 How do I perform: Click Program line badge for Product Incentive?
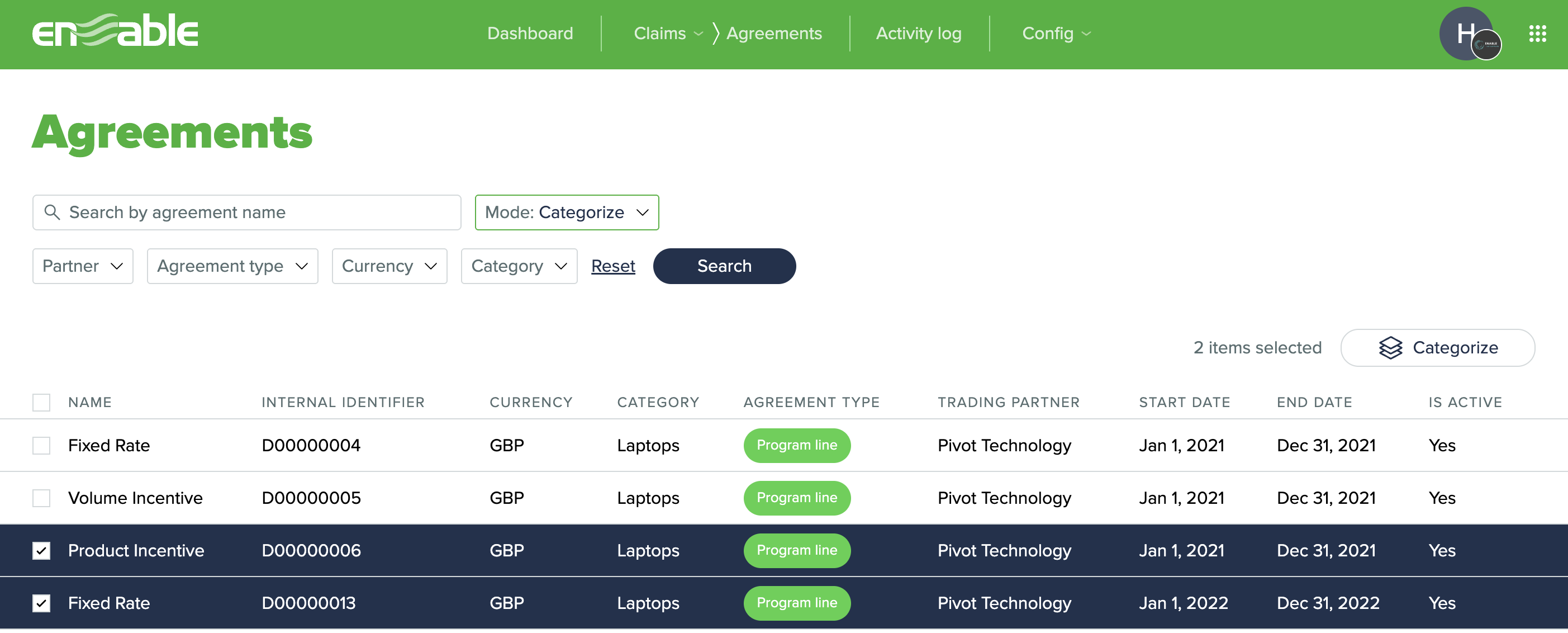click(x=796, y=551)
